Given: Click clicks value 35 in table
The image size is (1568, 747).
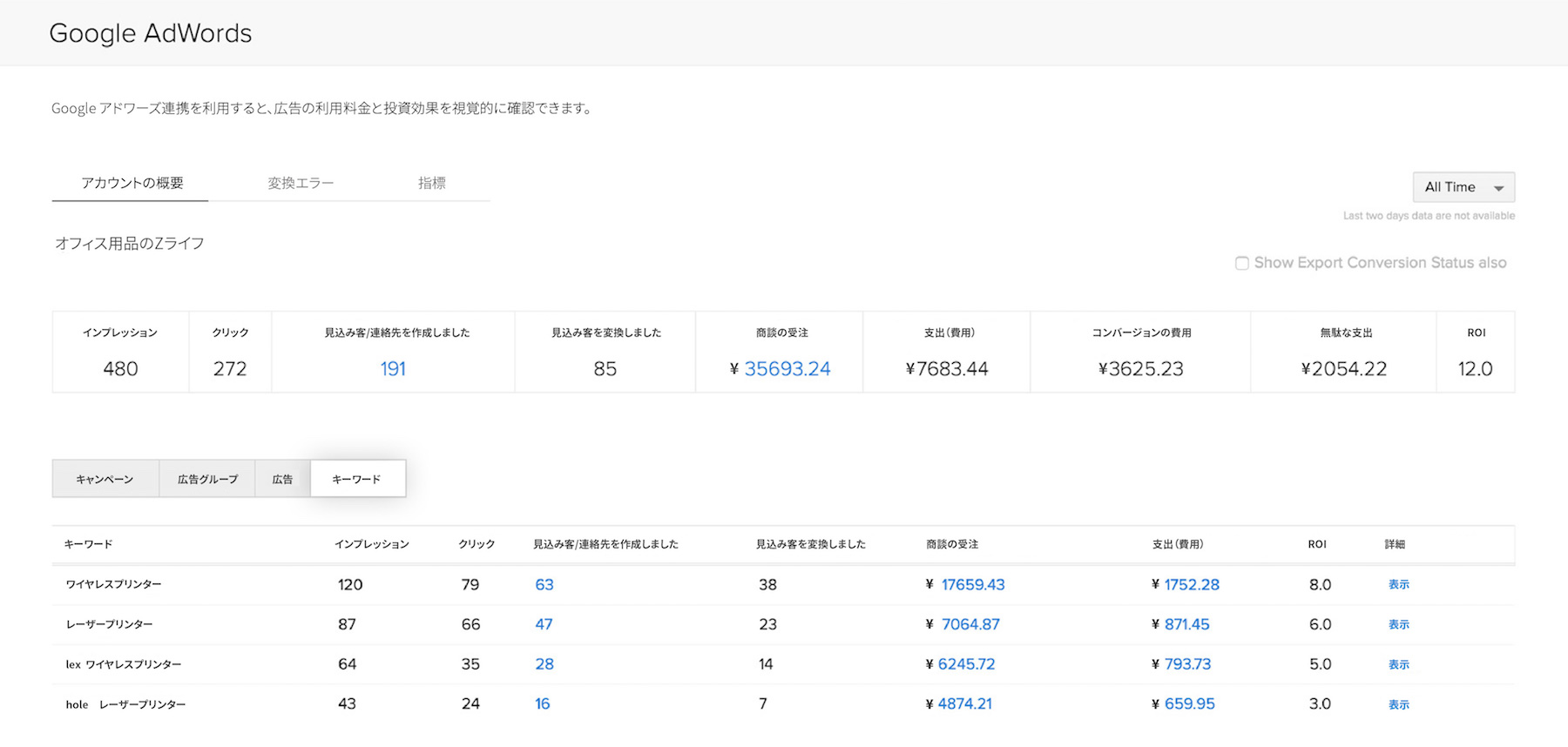Looking at the screenshot, I should click(x=470, y=664).
